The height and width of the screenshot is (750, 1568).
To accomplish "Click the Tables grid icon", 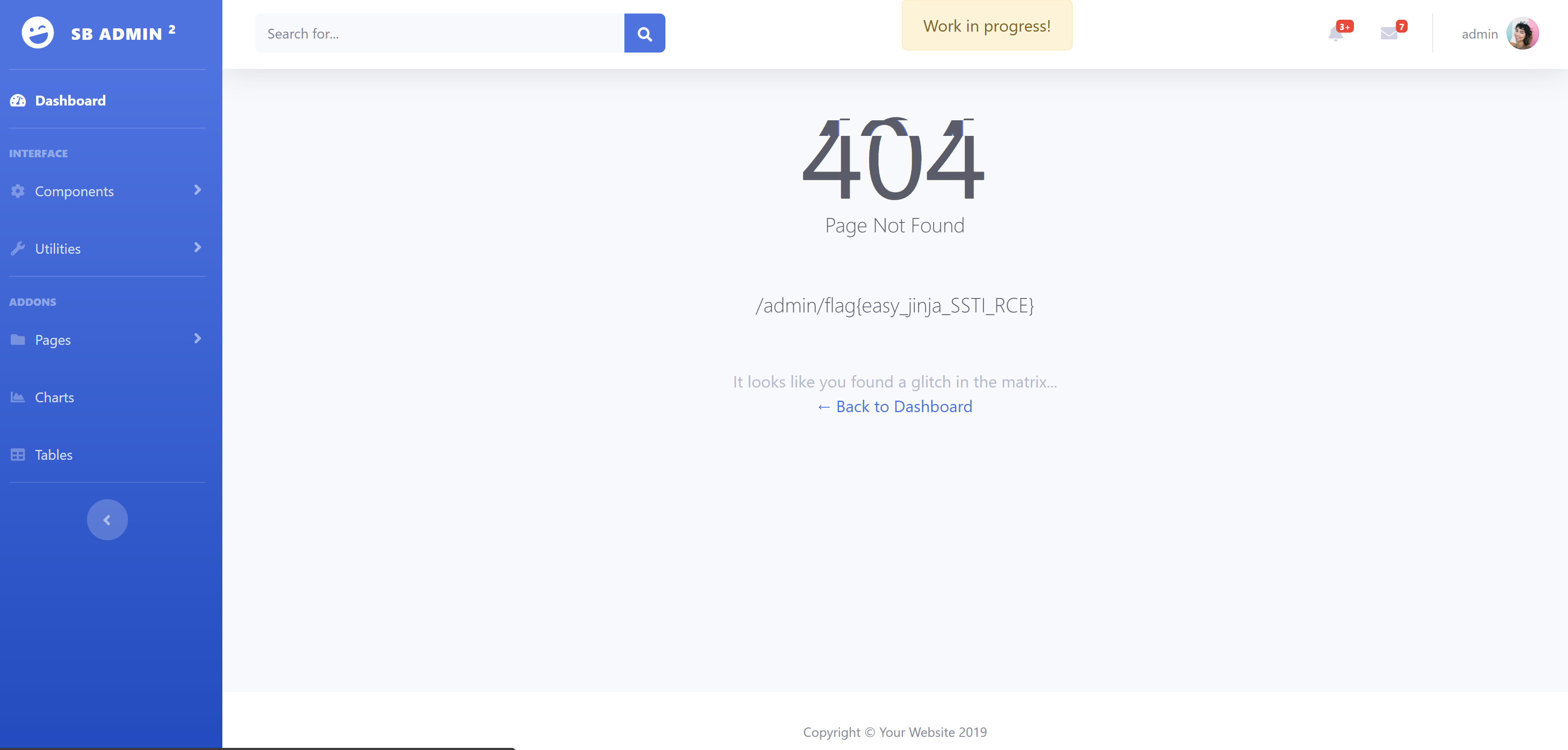I will coord(18,455).
